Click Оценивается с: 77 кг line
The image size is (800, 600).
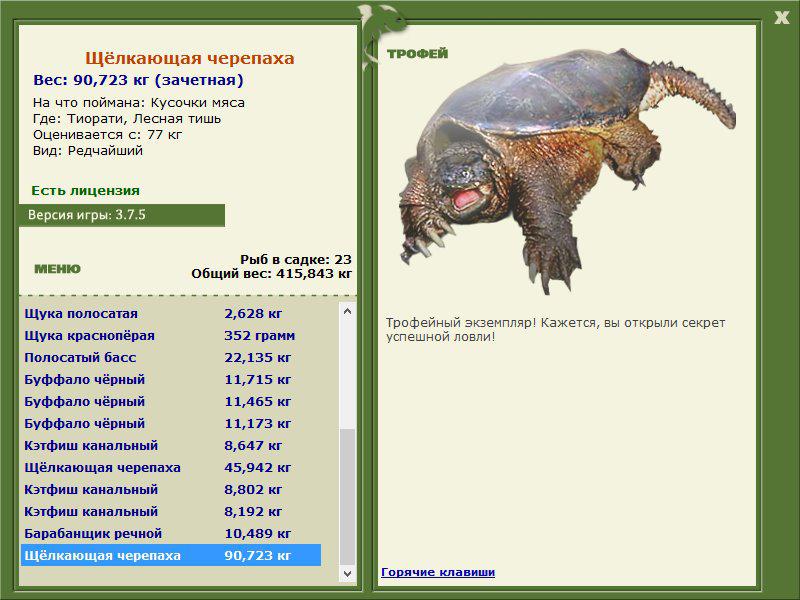pyautogui.click(x=107, y=135)
